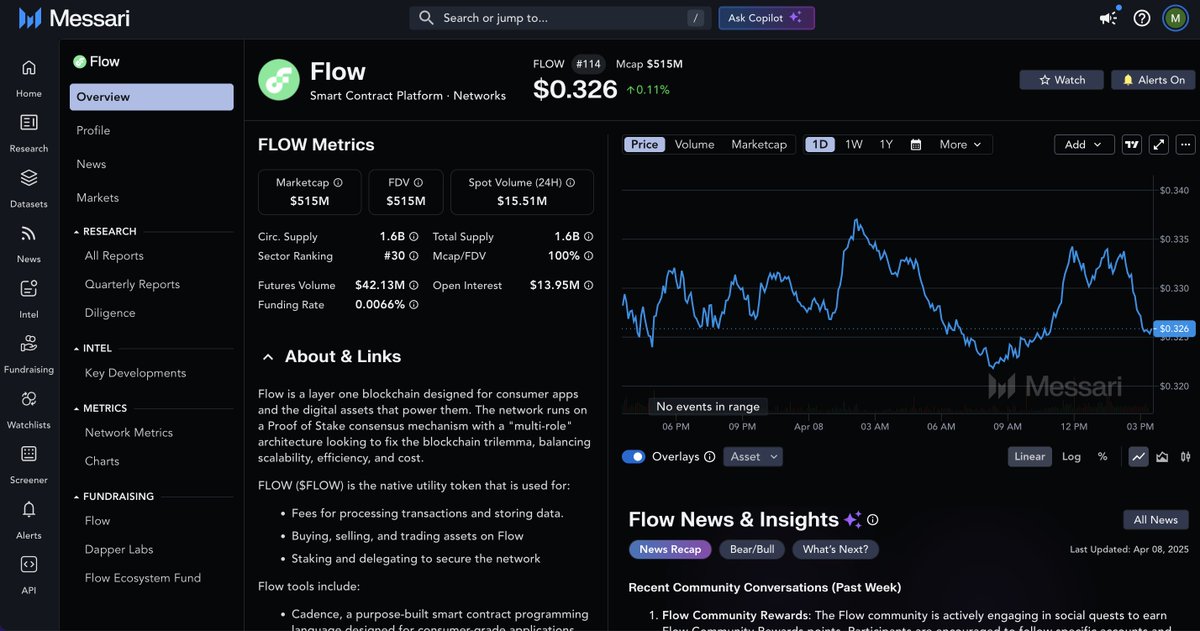Viewport: 1200px width, 631px height.
Task: Toggle the Overlays switch off
Action: tap(633, 457)
